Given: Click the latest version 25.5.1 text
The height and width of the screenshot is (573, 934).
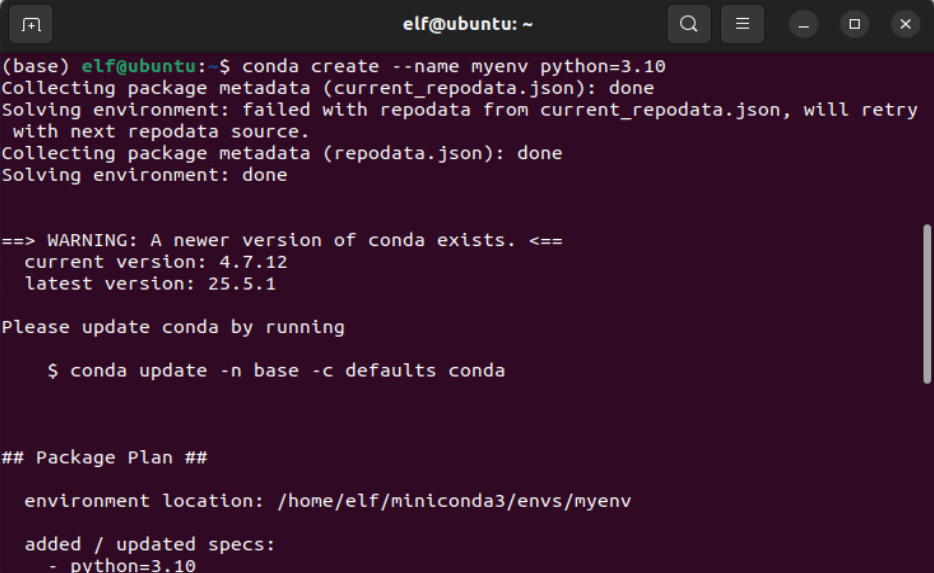Looking at the screenshot, I should pos(150,284).
